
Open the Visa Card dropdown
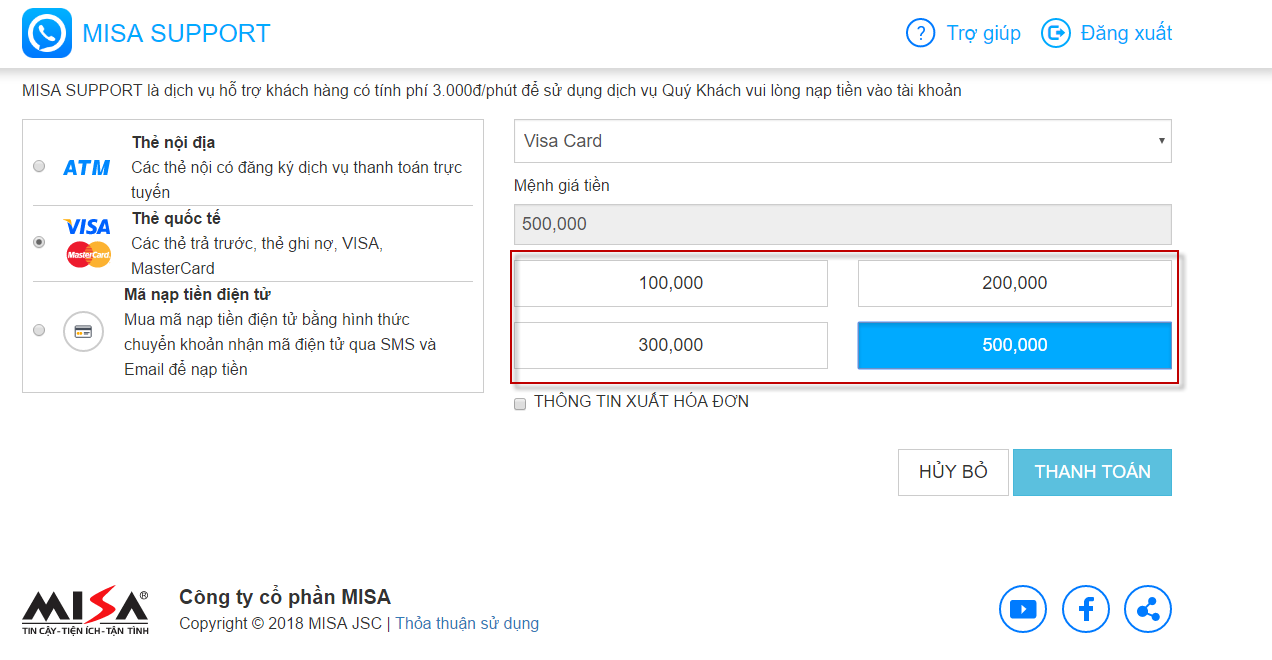coord(843,141)
